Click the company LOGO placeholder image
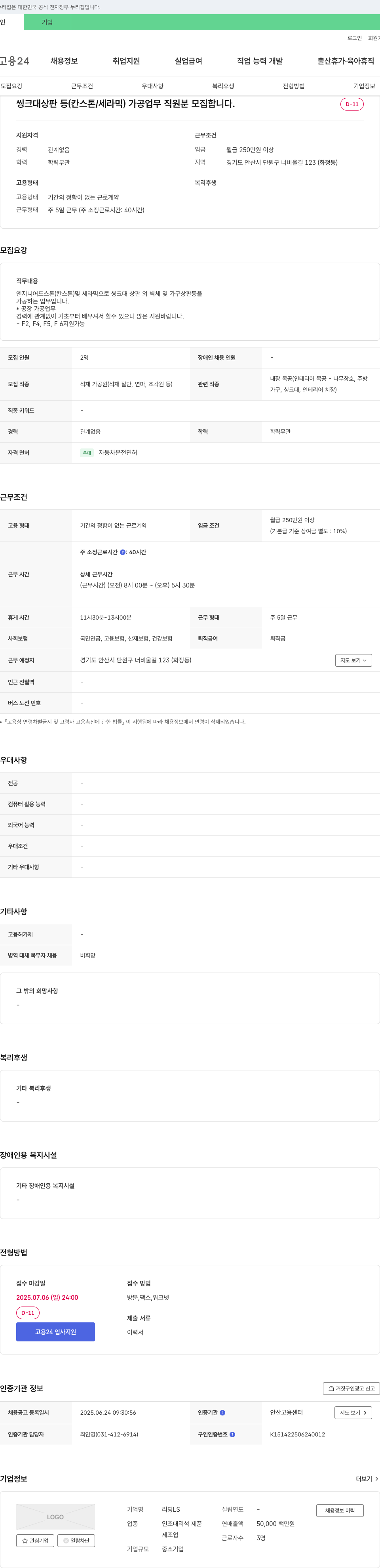 [55, 1516]
